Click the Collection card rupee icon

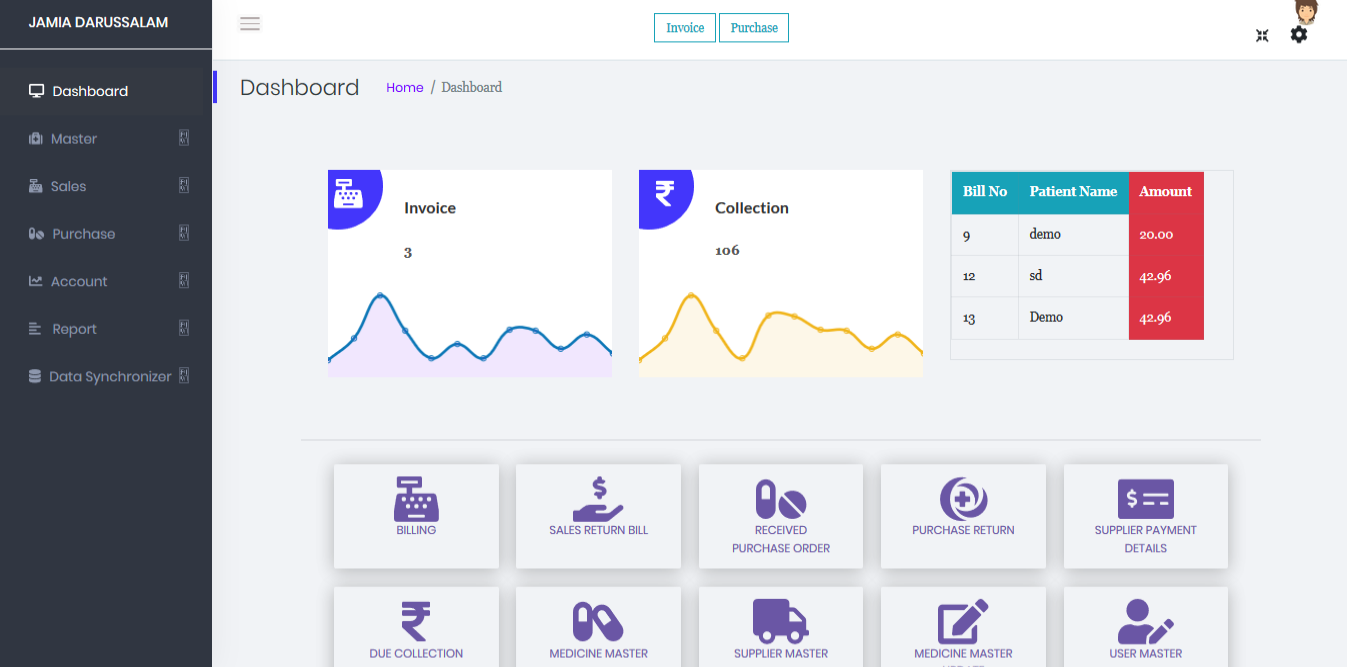(x=664, y=192)
